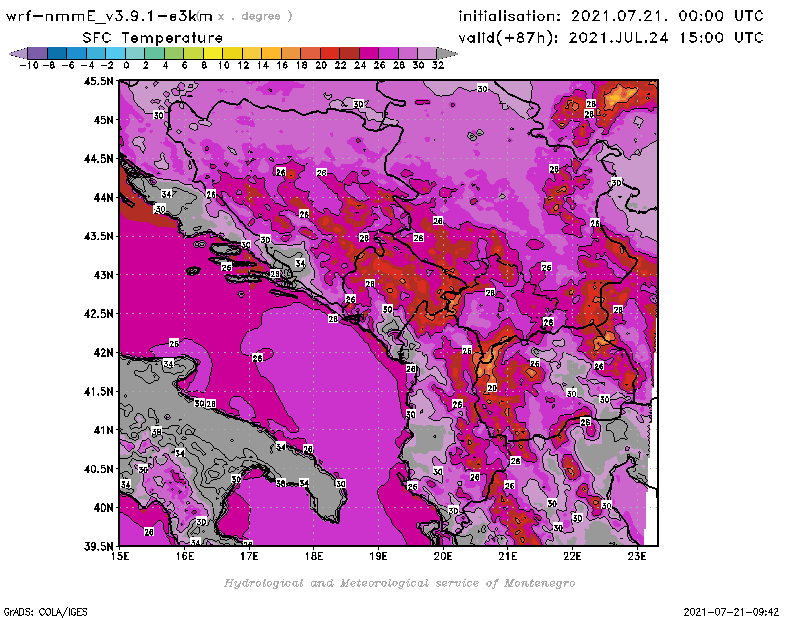The height and width of the screenshot is (618, 800).
Task: Click the '44.5N' latitude label
Action: tap(98, 159)
